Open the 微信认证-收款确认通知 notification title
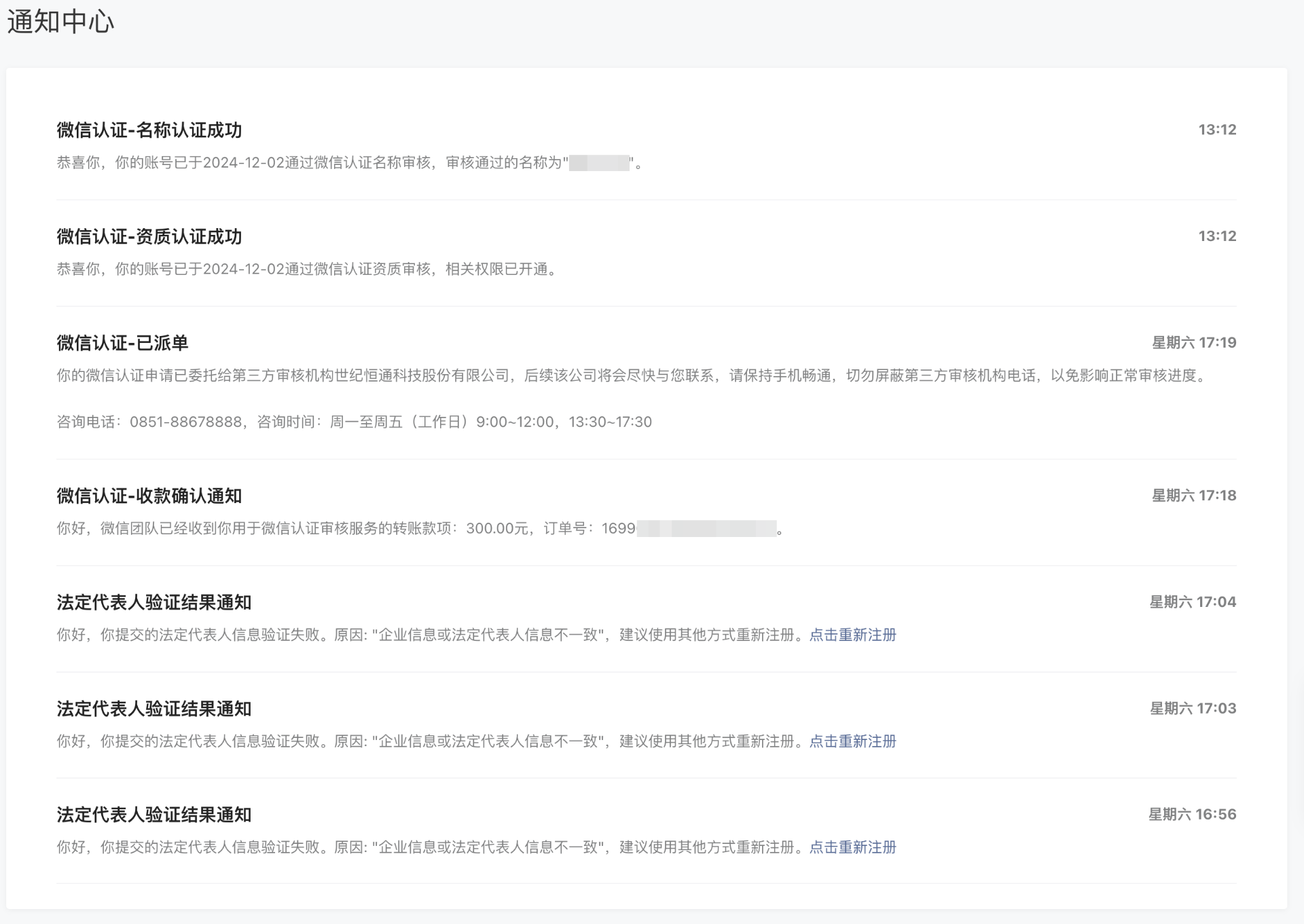Image resolution: width=1304 pixels, height=924 pixels. (x=149, y=496)
